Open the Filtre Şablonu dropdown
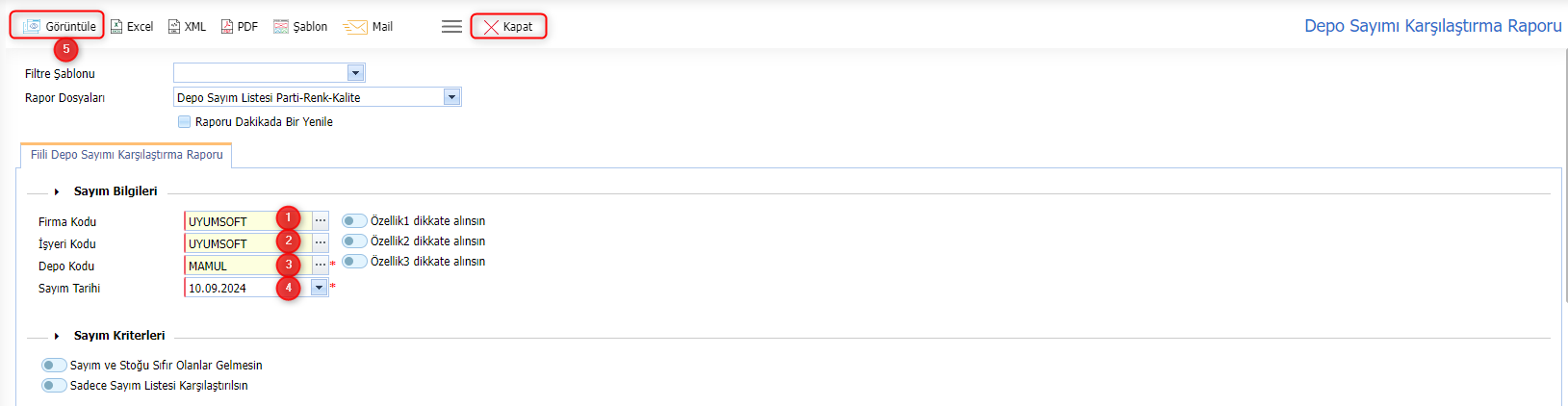 pyautogui.click(x=270, y=73)
